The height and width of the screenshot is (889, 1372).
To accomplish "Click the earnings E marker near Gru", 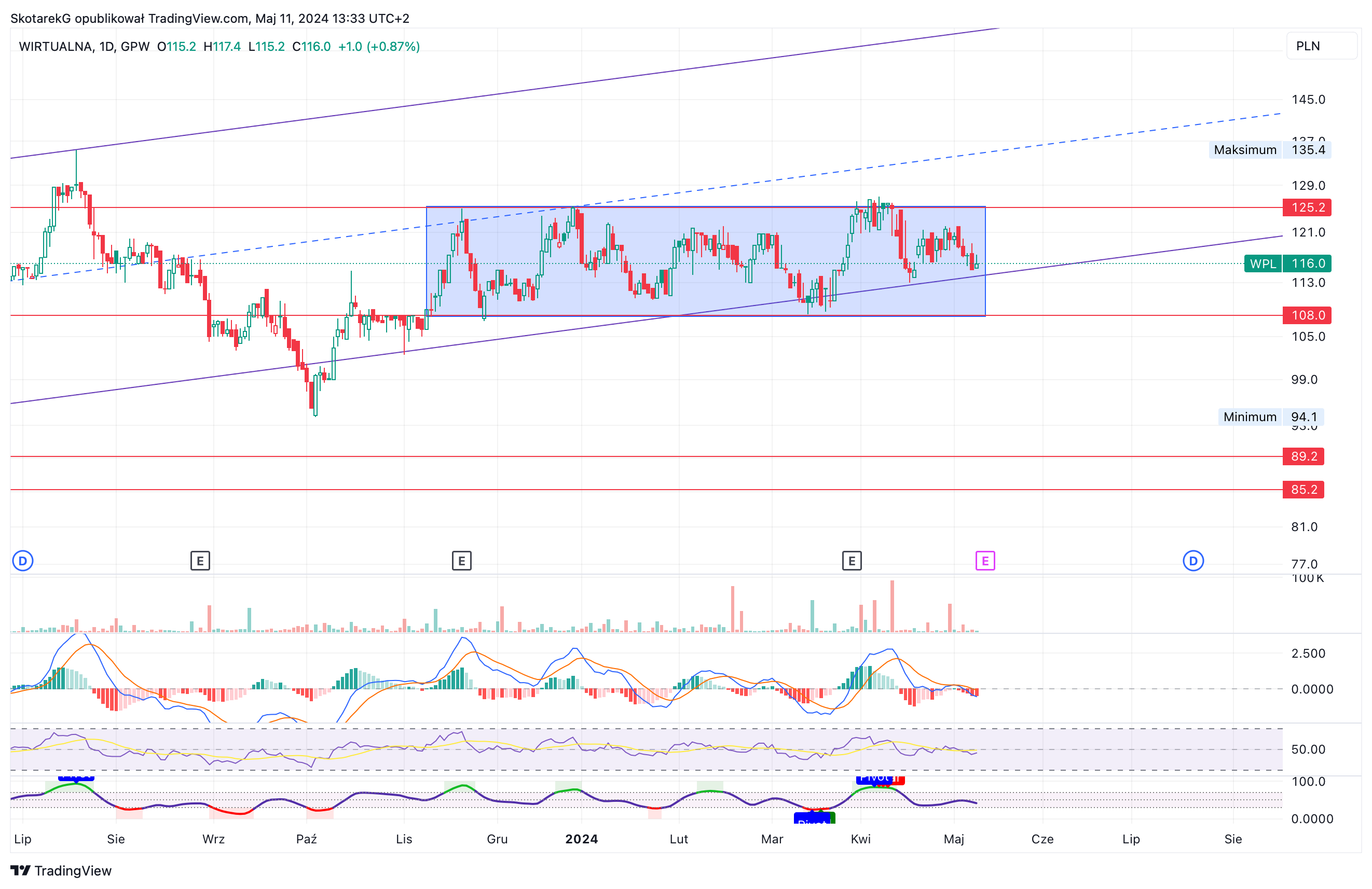I will (462, 561).
